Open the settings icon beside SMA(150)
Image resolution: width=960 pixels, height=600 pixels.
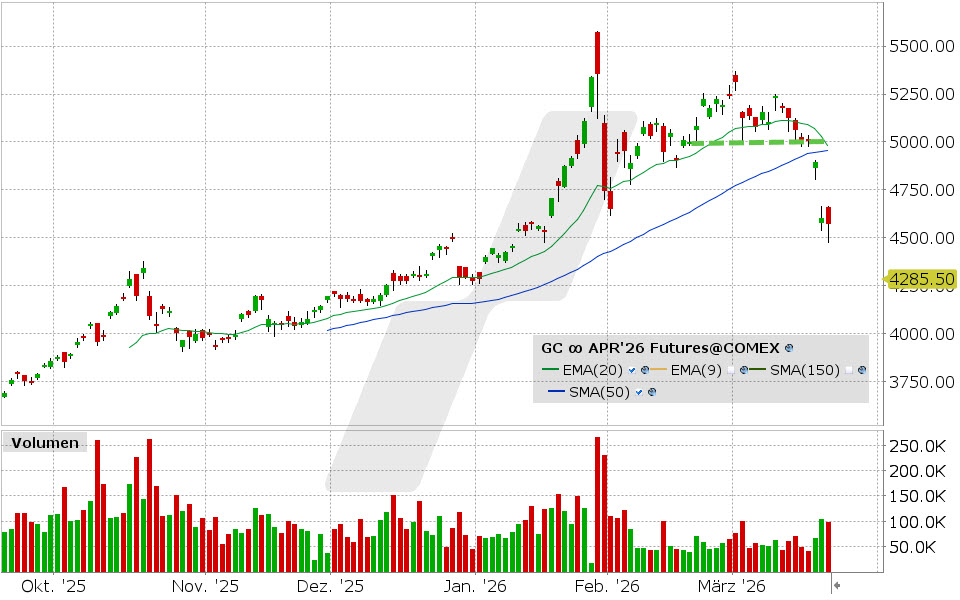[862, 370]
